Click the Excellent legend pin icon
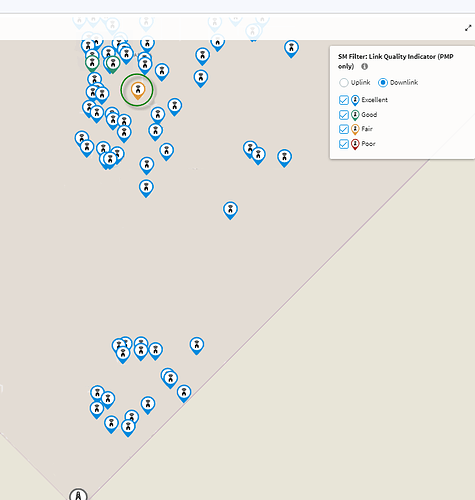The width and height of the screenshot is (475, 500). pos(355,100)
